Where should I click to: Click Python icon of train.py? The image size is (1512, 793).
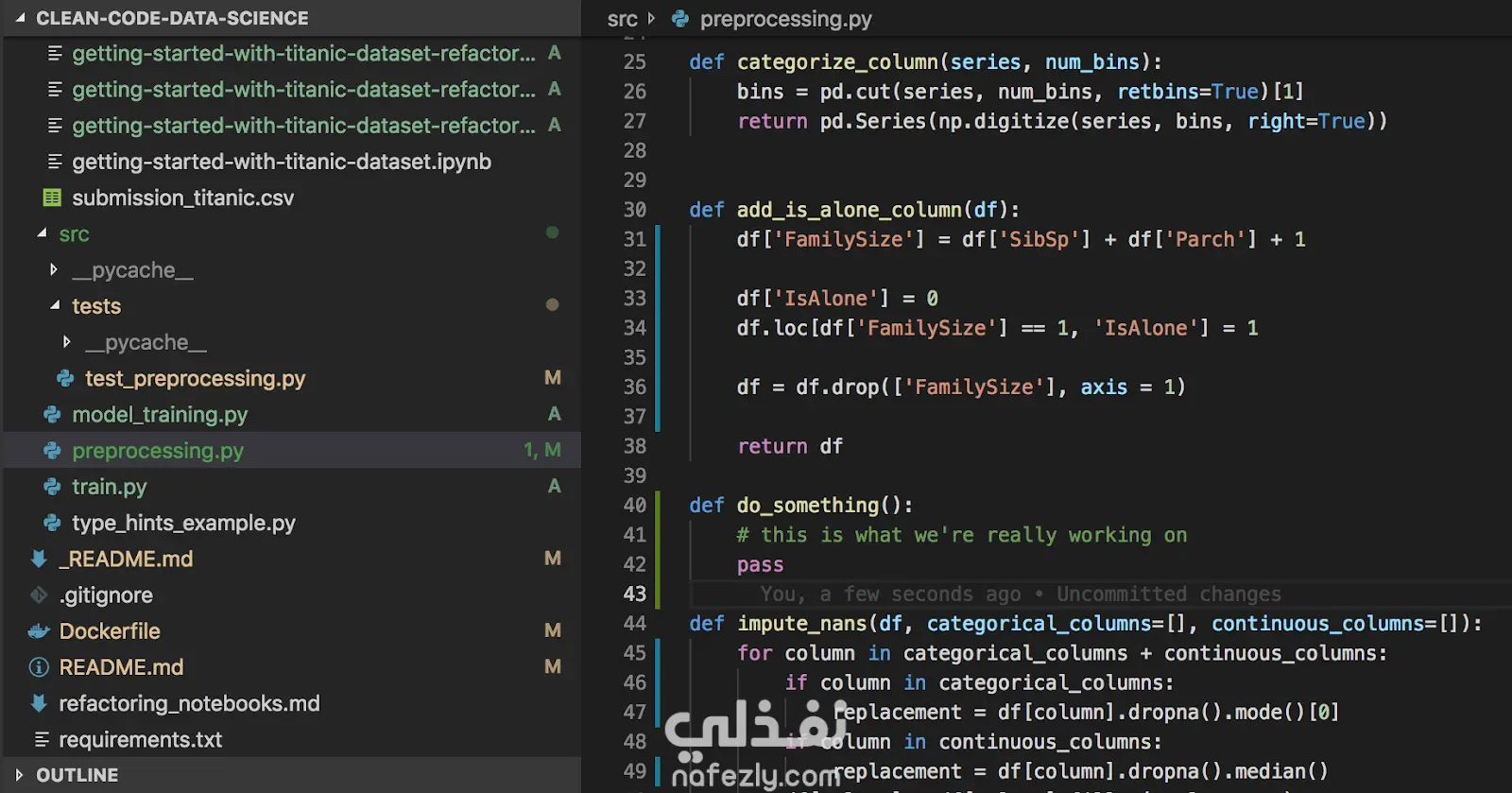52,487
